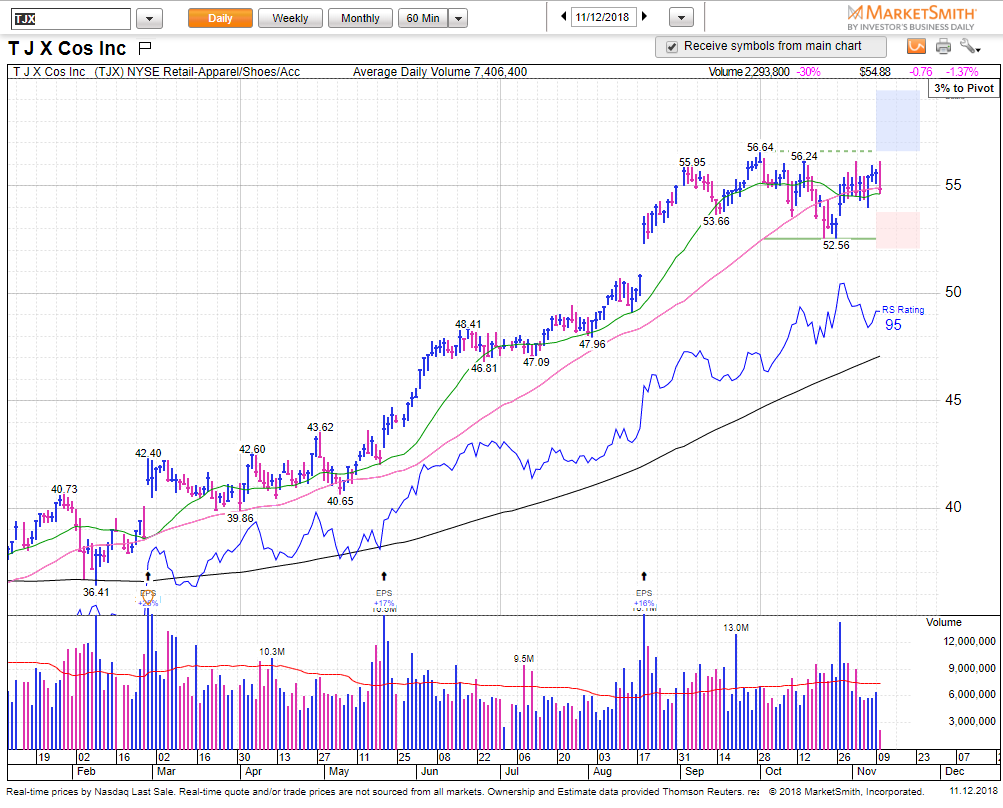Viewport: 1003px width, 808px height.
Task: Select the EPS +16% earnings marker
Action: (x=644, y=598)
